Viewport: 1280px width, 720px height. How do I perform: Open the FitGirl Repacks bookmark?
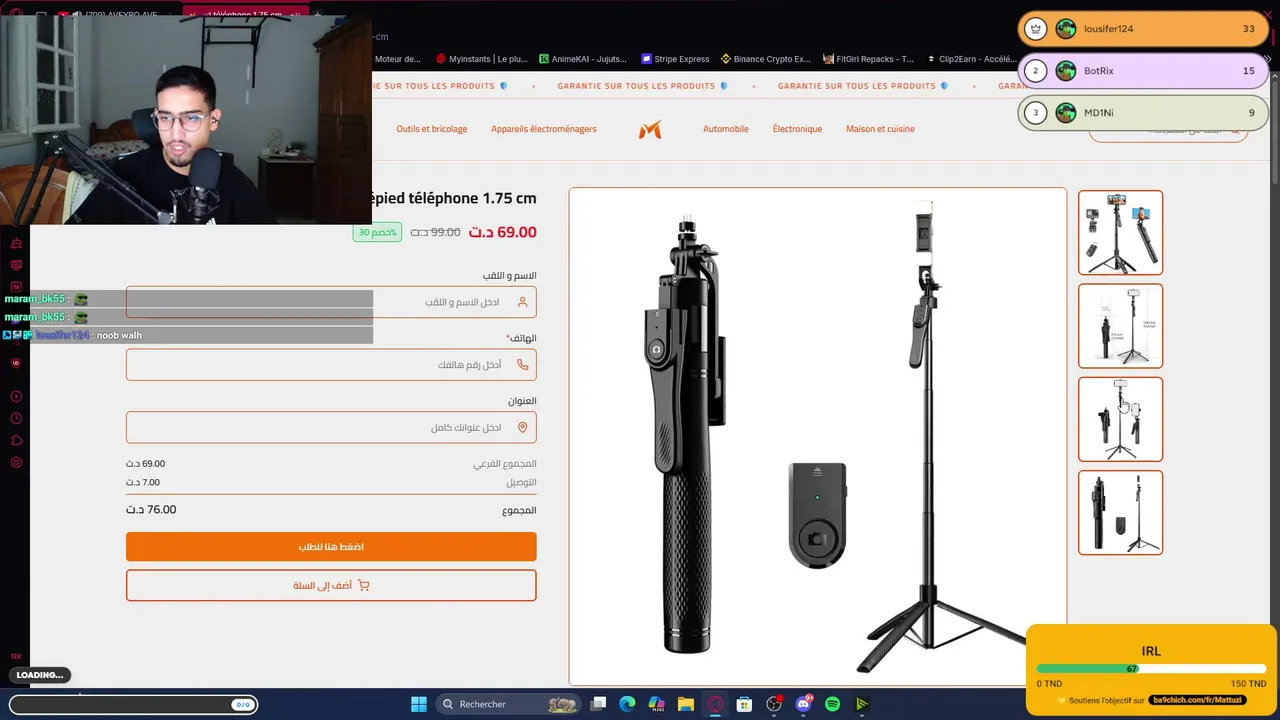[x=868, y=59]
